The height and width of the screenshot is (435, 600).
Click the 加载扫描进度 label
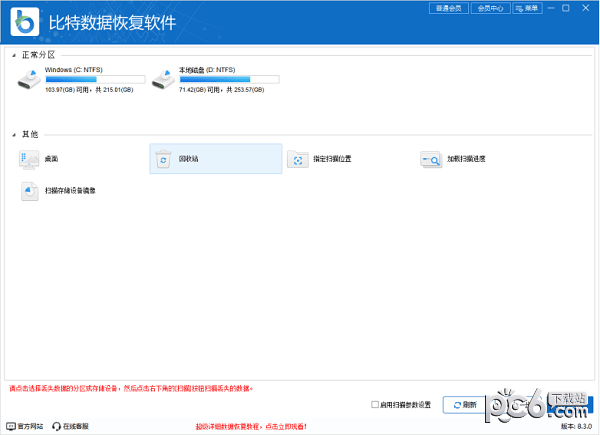pyautogui.click(x=466, y=159)
